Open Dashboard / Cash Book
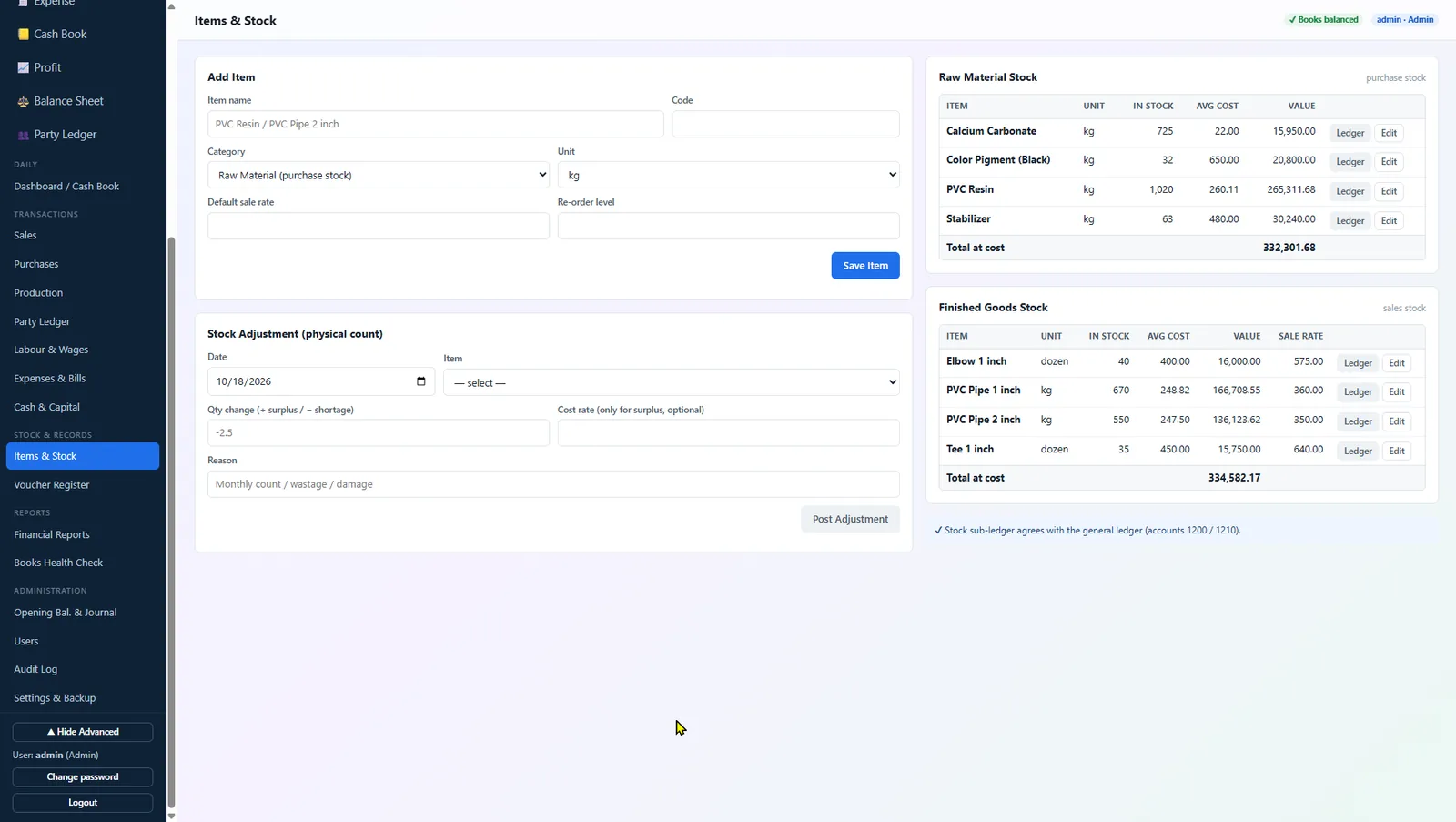 (66, 186)
